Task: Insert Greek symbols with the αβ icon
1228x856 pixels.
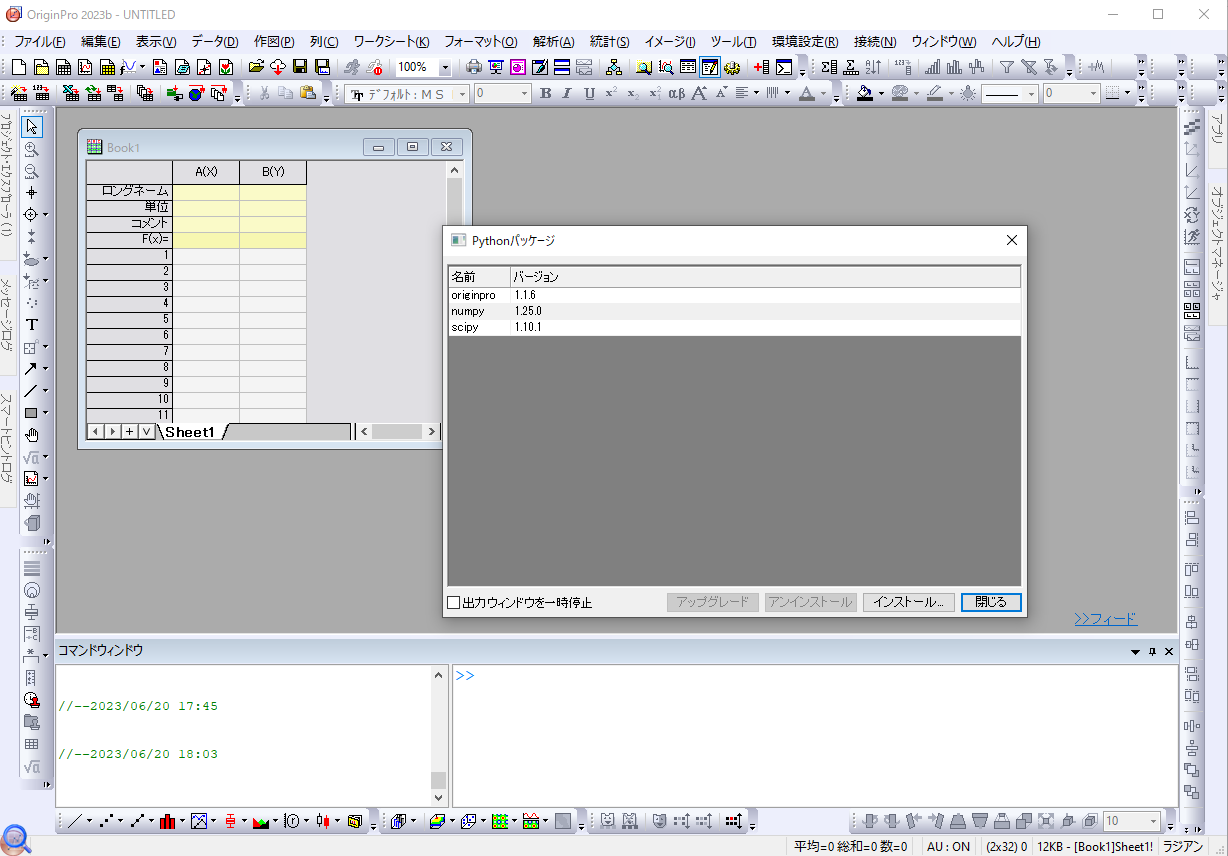Action: click(677, 93)
